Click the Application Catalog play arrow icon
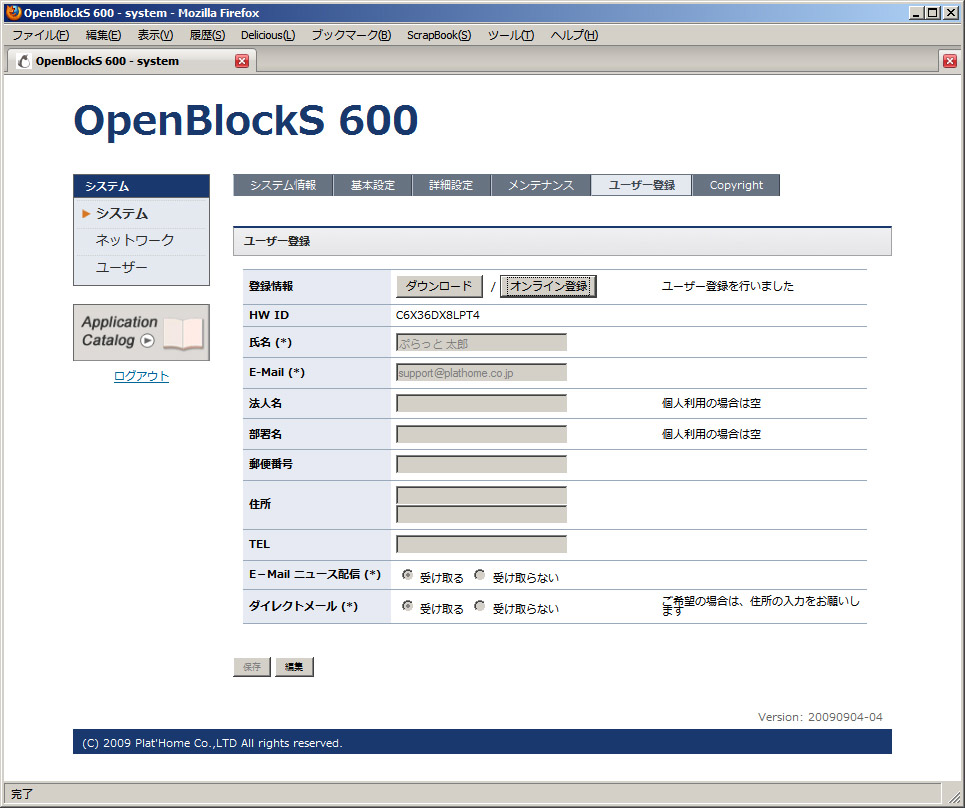 click(147, 340)
